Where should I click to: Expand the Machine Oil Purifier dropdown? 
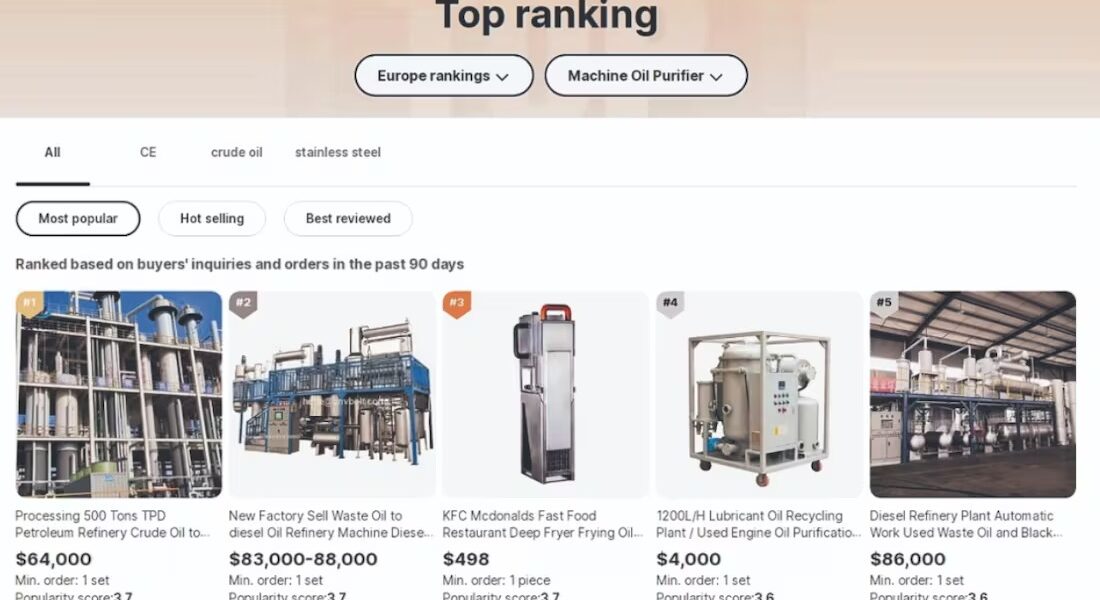(x=646, y=76)
